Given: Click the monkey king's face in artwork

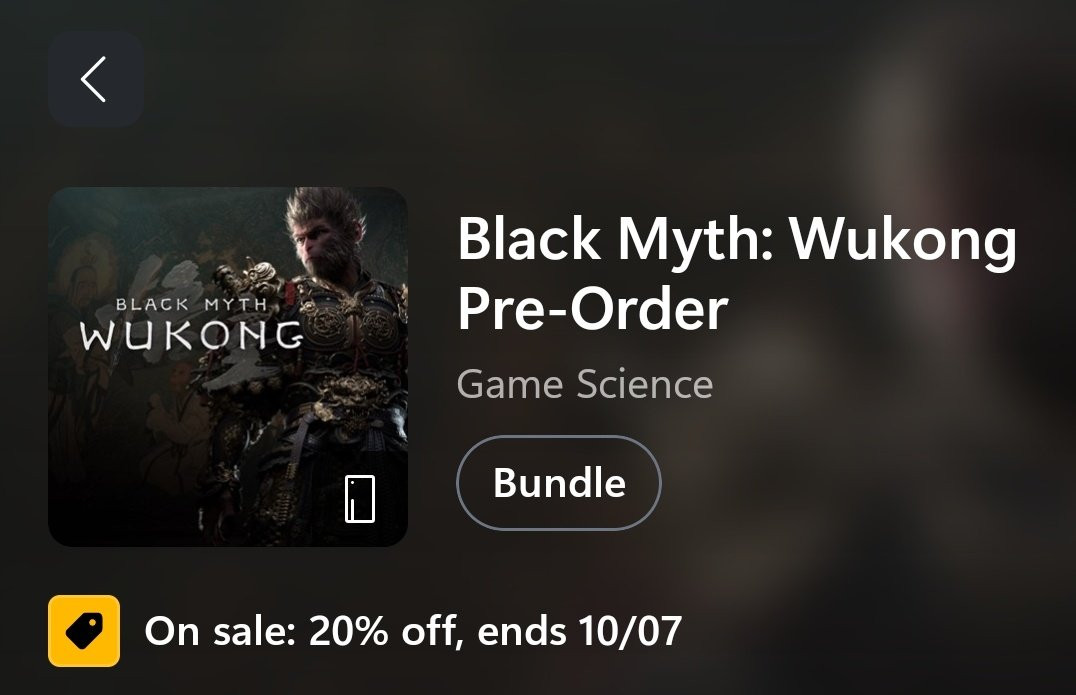Looking at the screenshot, I should [x=323, y=248].
